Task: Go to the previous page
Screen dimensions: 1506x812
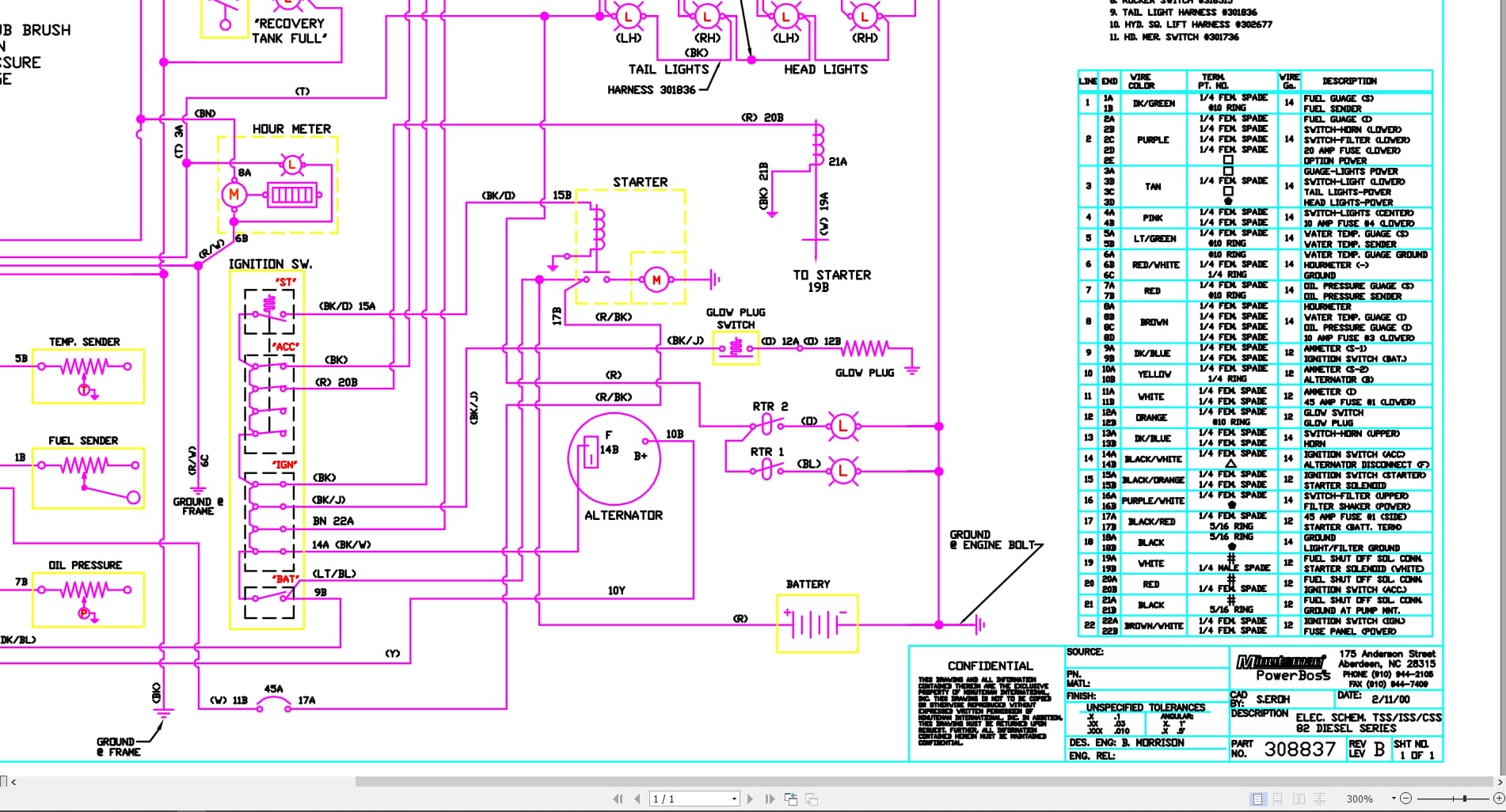Action: click(x=637, y=799)
